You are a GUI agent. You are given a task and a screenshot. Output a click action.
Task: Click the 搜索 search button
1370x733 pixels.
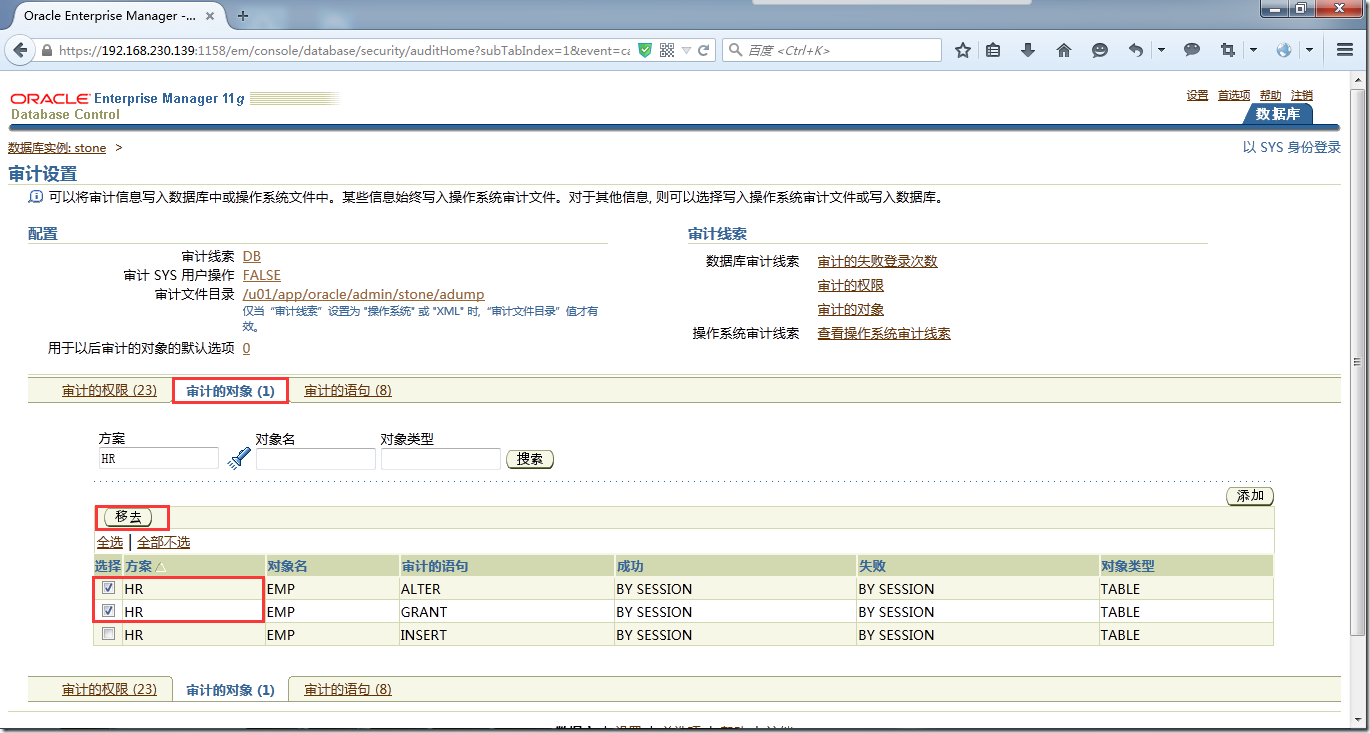530,459
